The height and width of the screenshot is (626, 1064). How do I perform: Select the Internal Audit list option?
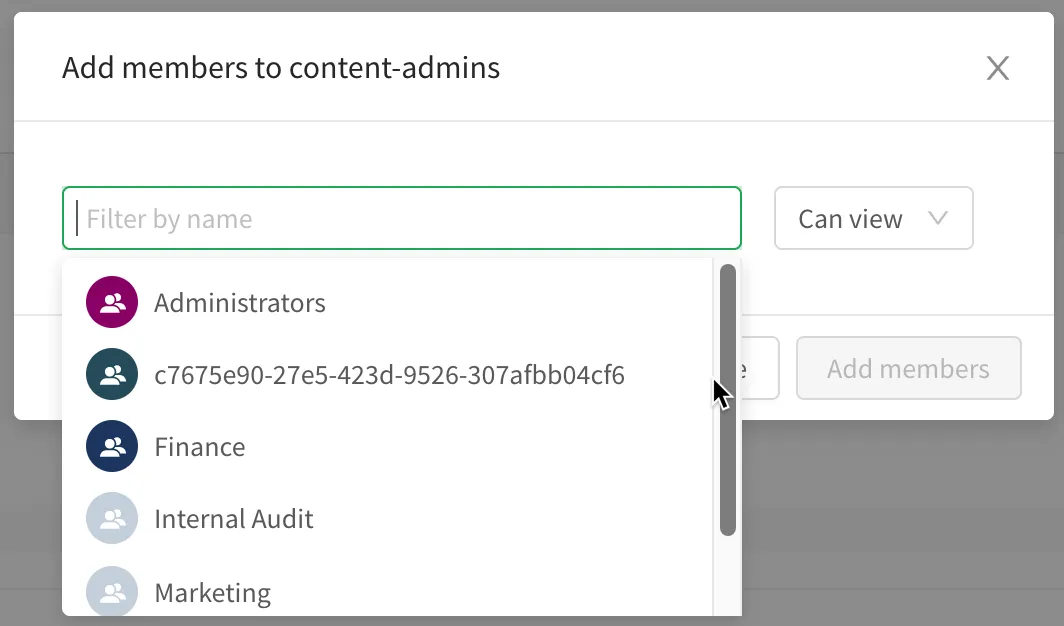click(234, 519)
